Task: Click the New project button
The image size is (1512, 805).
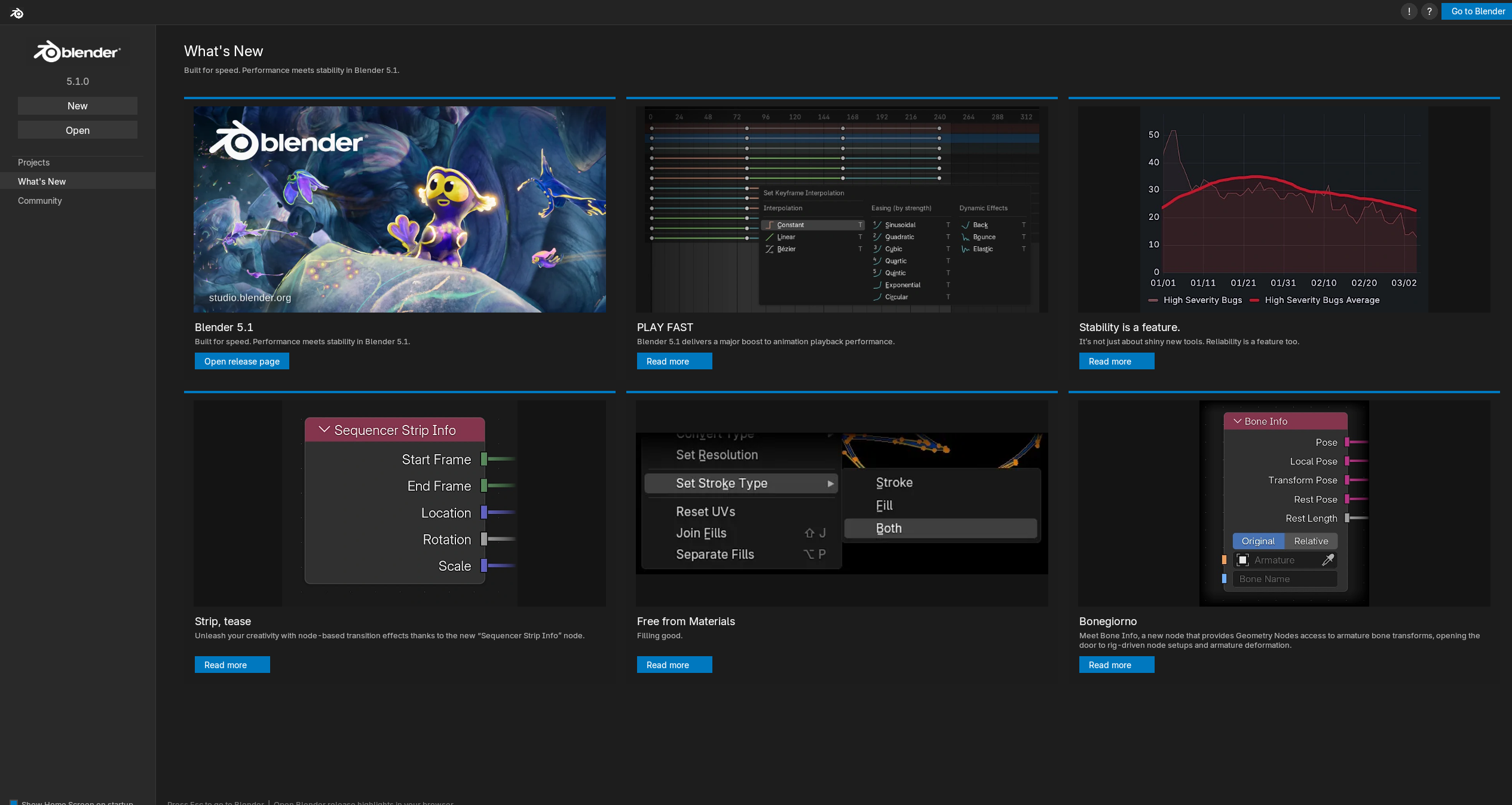Action: click(77, 106)
